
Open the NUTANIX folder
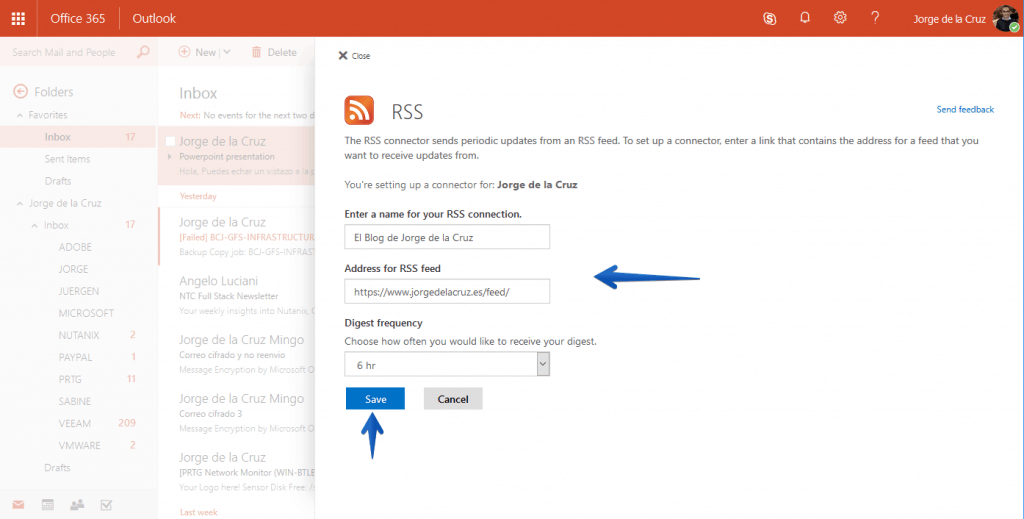click(x=78, y=335)
